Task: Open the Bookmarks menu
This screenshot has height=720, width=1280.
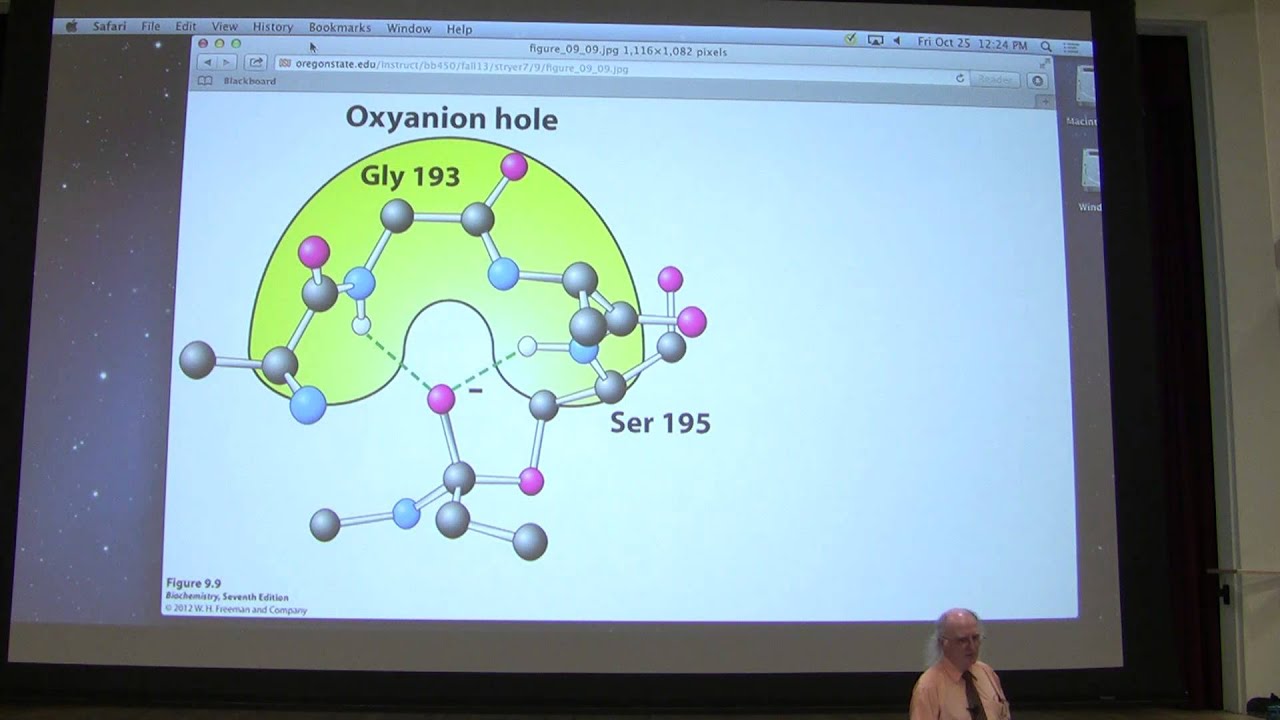Action: click(x=340, y=28)
